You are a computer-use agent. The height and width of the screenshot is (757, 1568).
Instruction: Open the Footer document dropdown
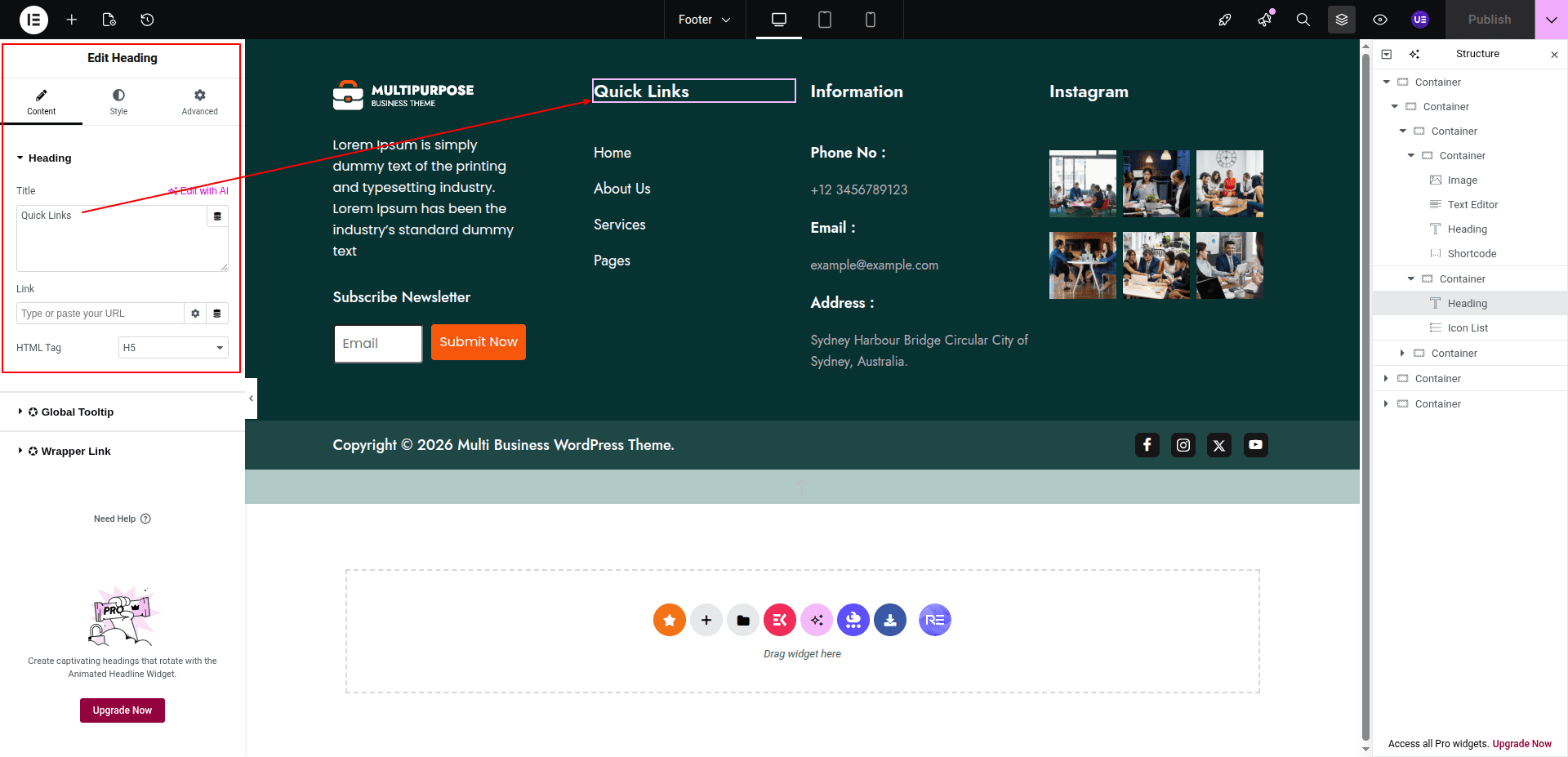[x=704, y=20]
